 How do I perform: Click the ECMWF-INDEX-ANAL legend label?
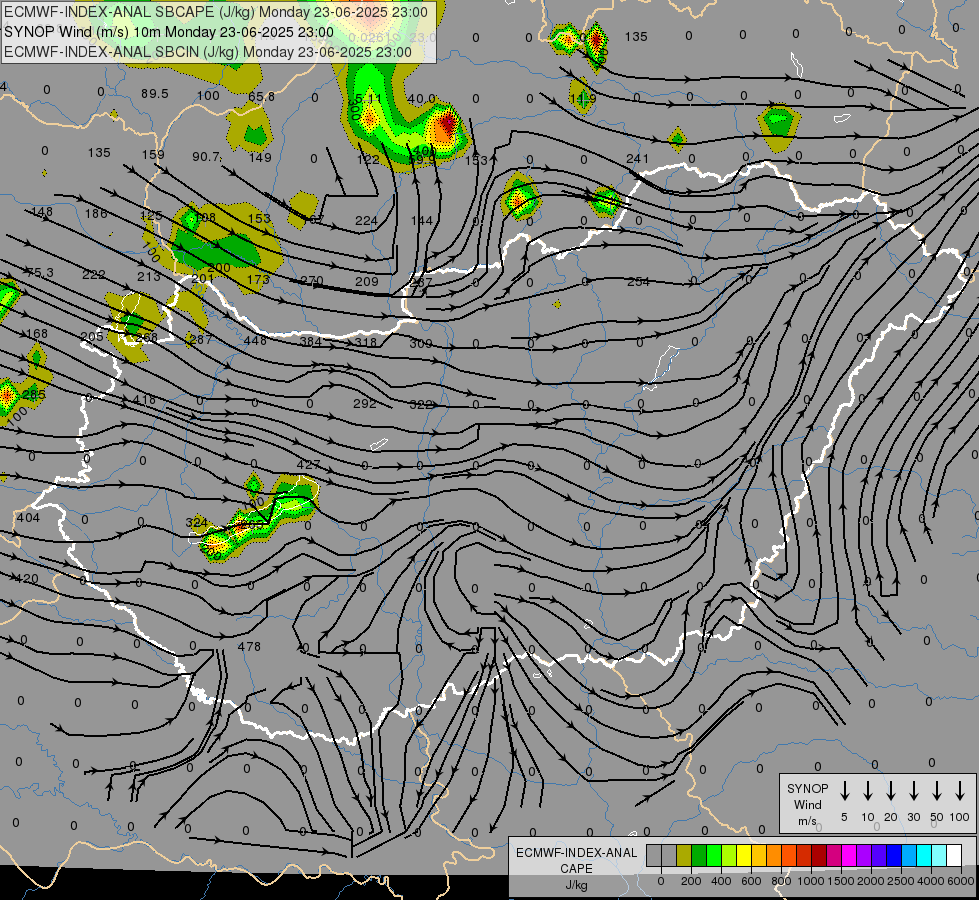576,853
